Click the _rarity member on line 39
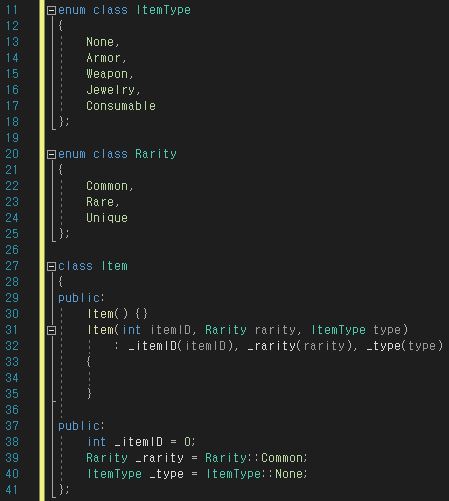 (160, 458)
